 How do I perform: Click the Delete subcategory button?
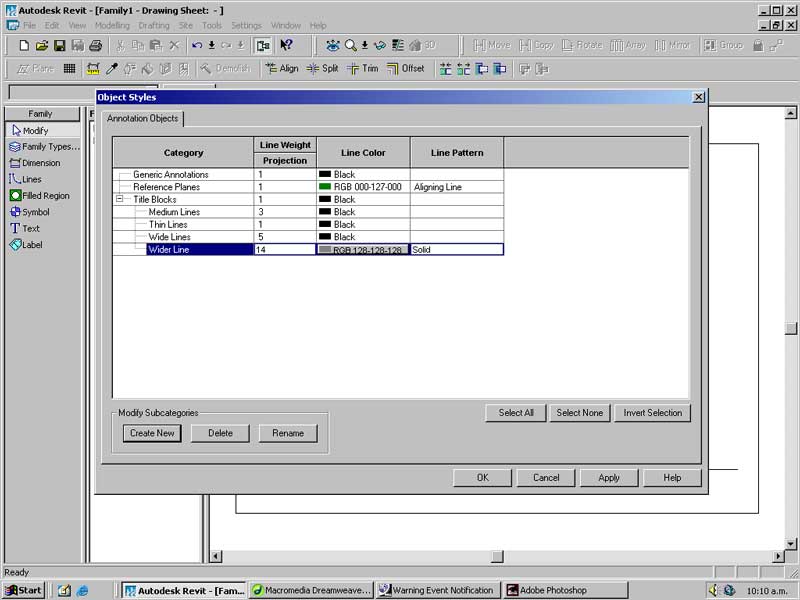point(220,433)
